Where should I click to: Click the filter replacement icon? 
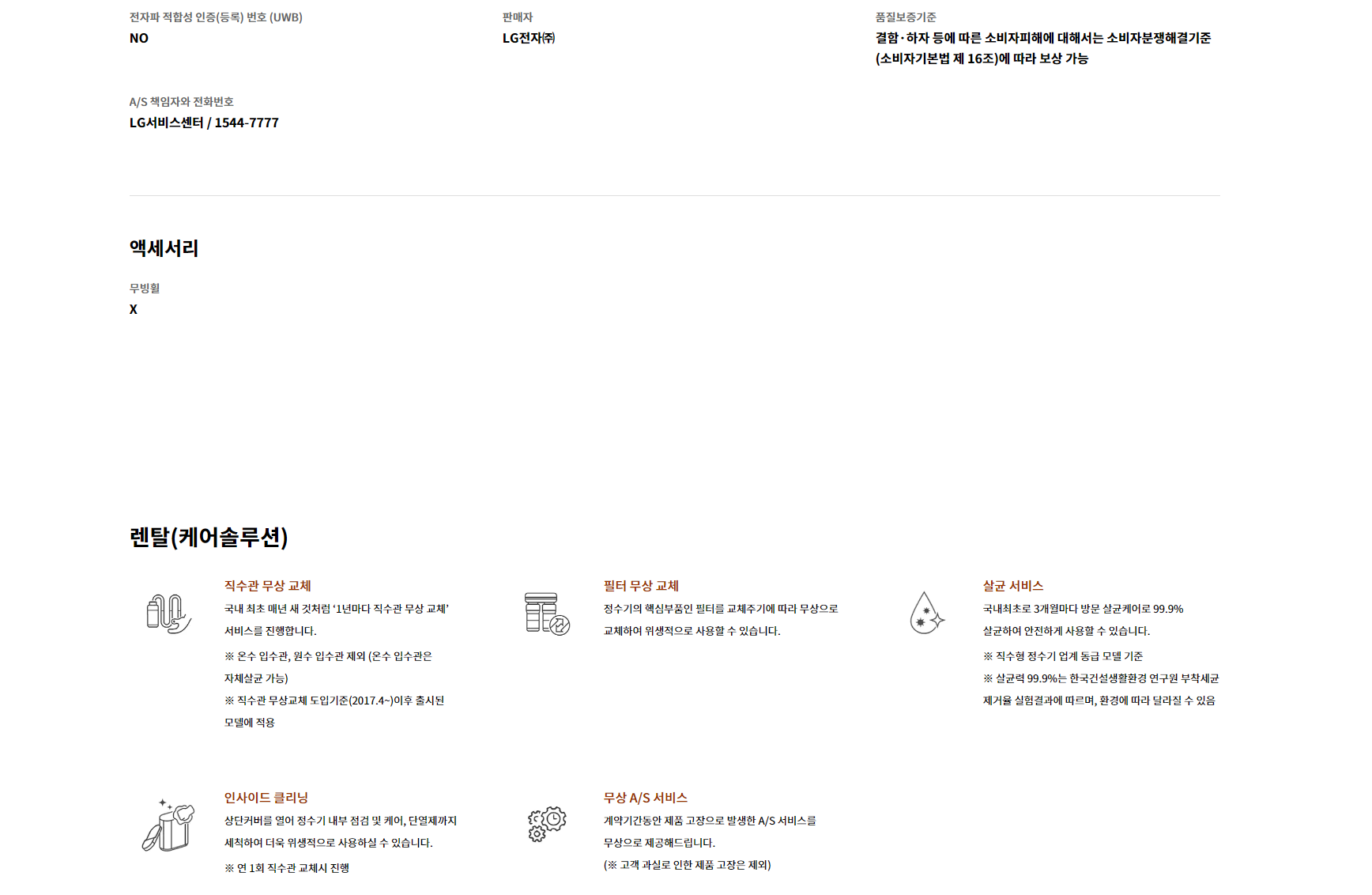point(547,614)
